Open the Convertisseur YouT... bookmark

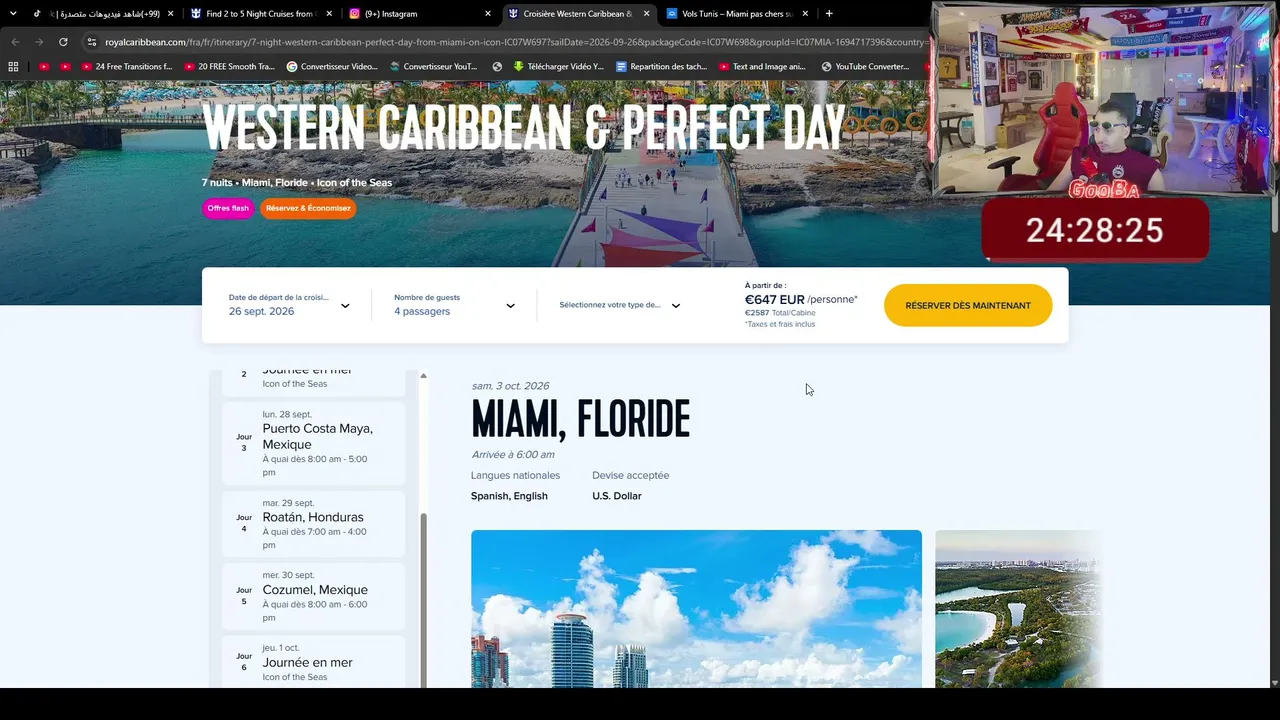click(x=434, y=67)
